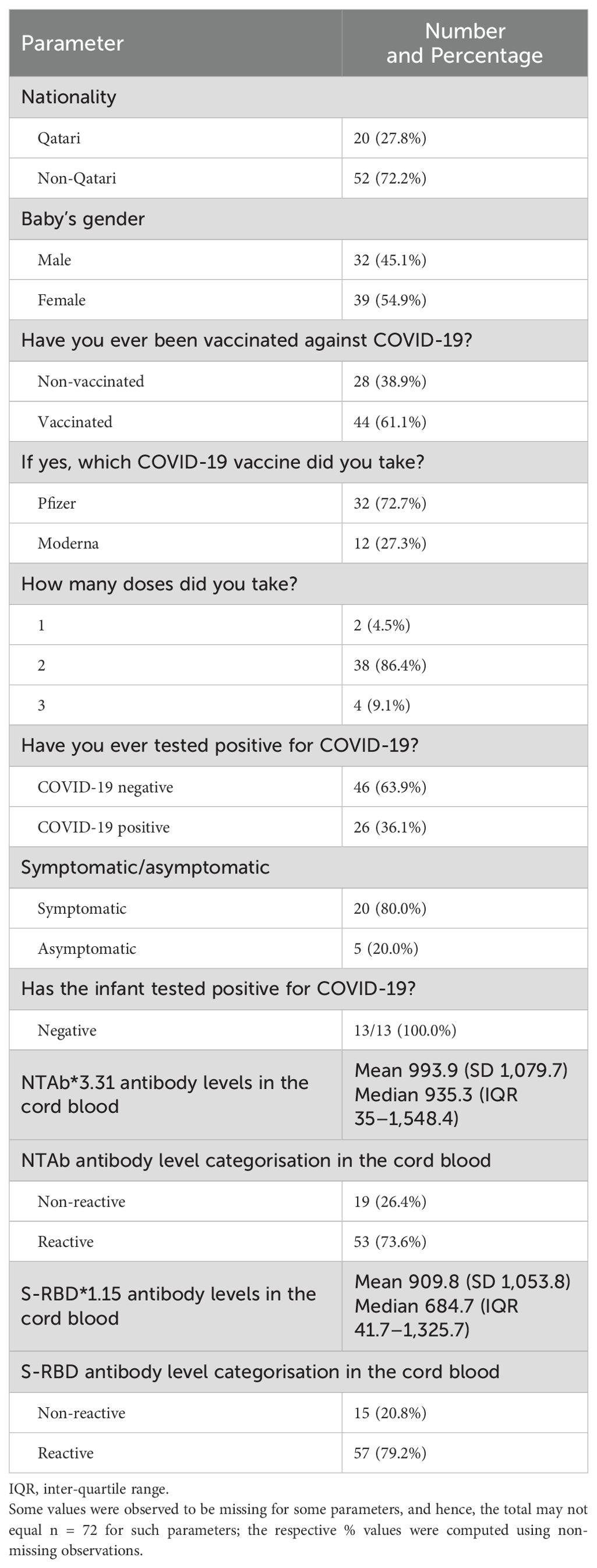Image resolution: width=597 pixels, height=1568 pixels.
Task: Select the Nationality section heading
Action: click(x=69, y=97)
